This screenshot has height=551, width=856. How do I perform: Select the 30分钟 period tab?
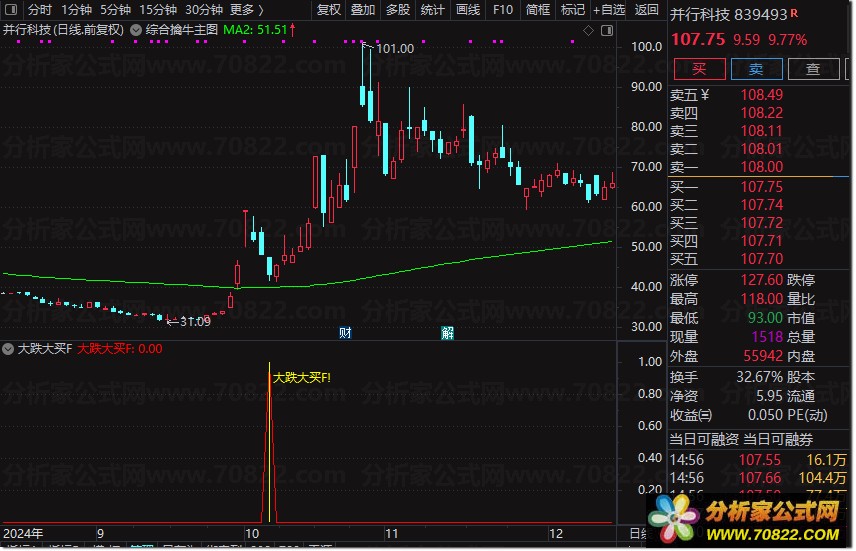204,9
